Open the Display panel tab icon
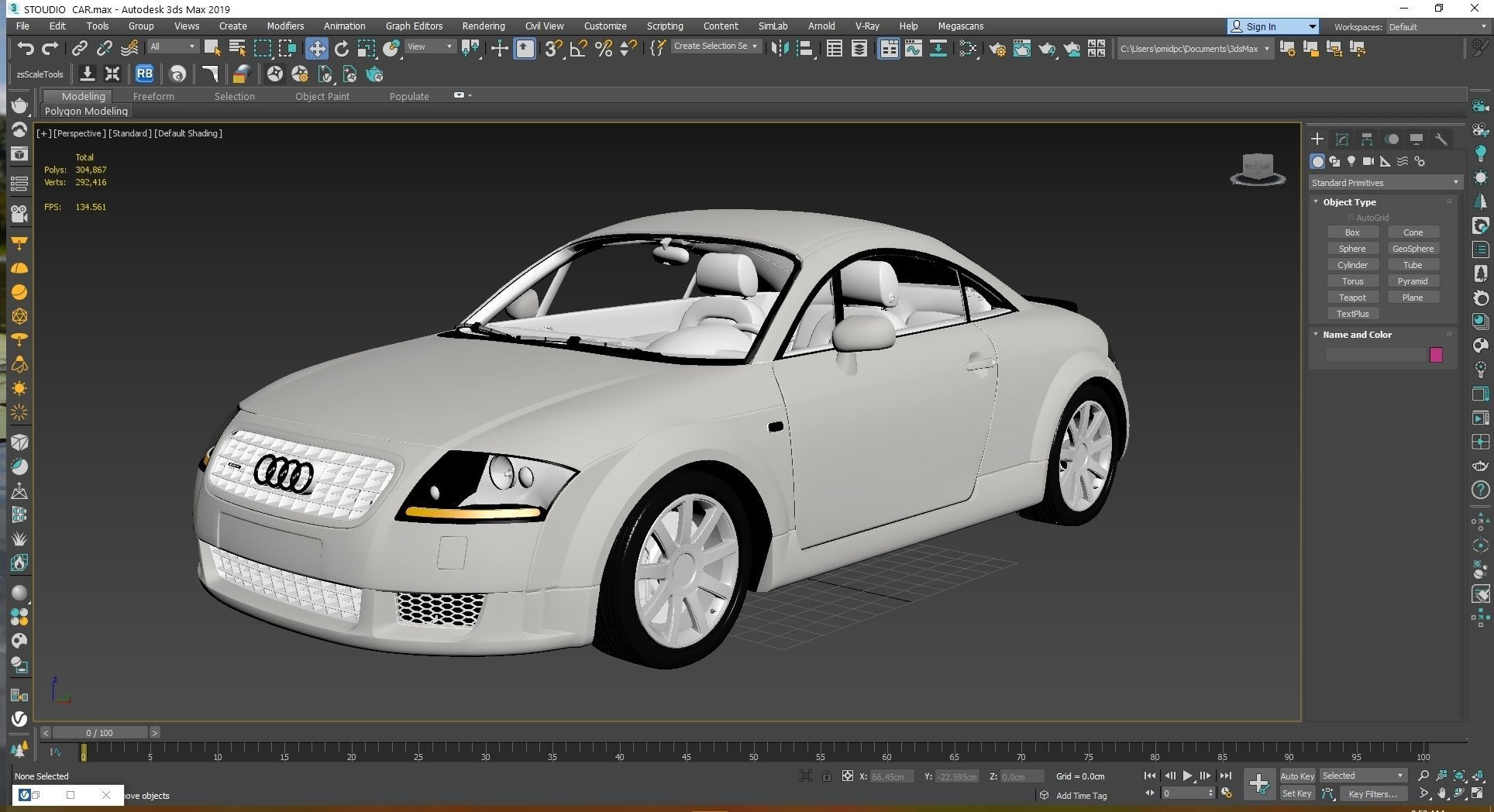Screen dimensions: 1494x812 coord(1417,139)
